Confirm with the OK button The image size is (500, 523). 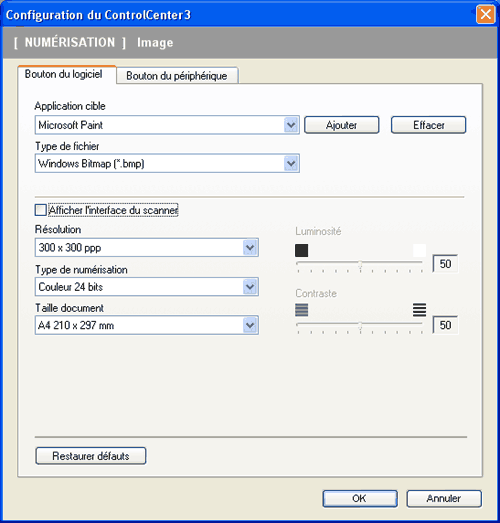pyautogui.click(x=360, y=498)
